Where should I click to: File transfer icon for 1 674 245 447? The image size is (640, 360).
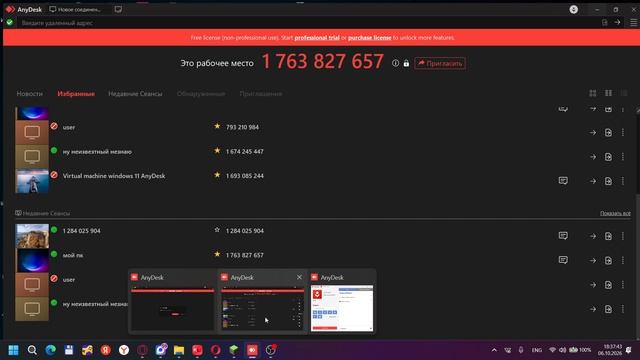pyautogui.click(x=608, y=157)
